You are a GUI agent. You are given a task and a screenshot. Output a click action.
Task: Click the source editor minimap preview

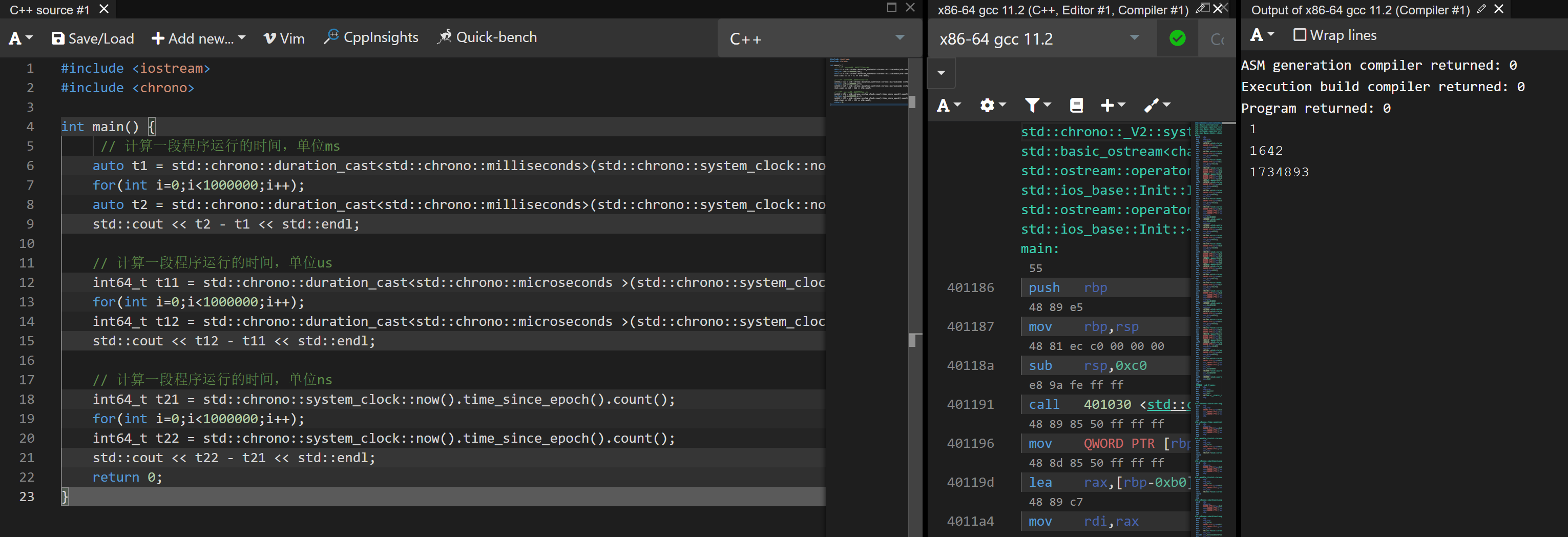(869, 82)
